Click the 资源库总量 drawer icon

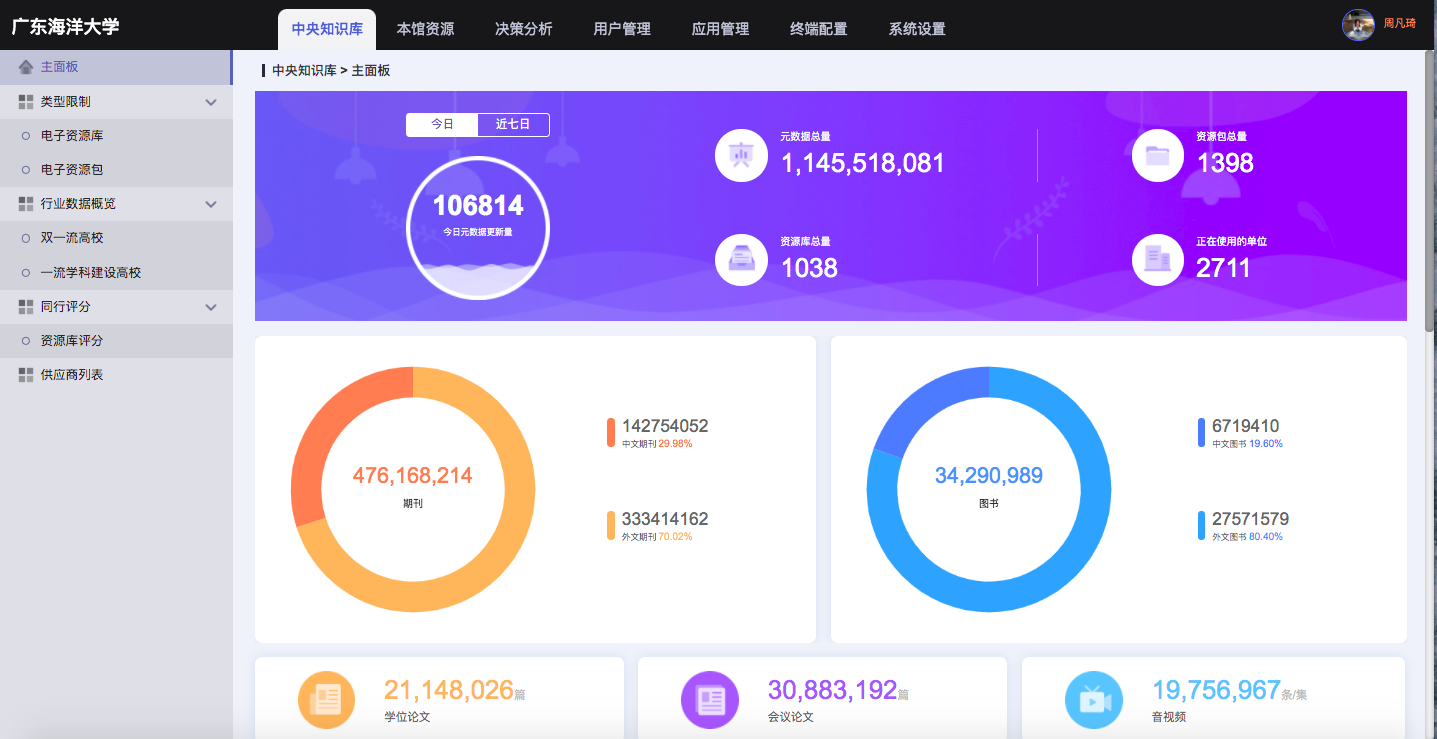741,259
